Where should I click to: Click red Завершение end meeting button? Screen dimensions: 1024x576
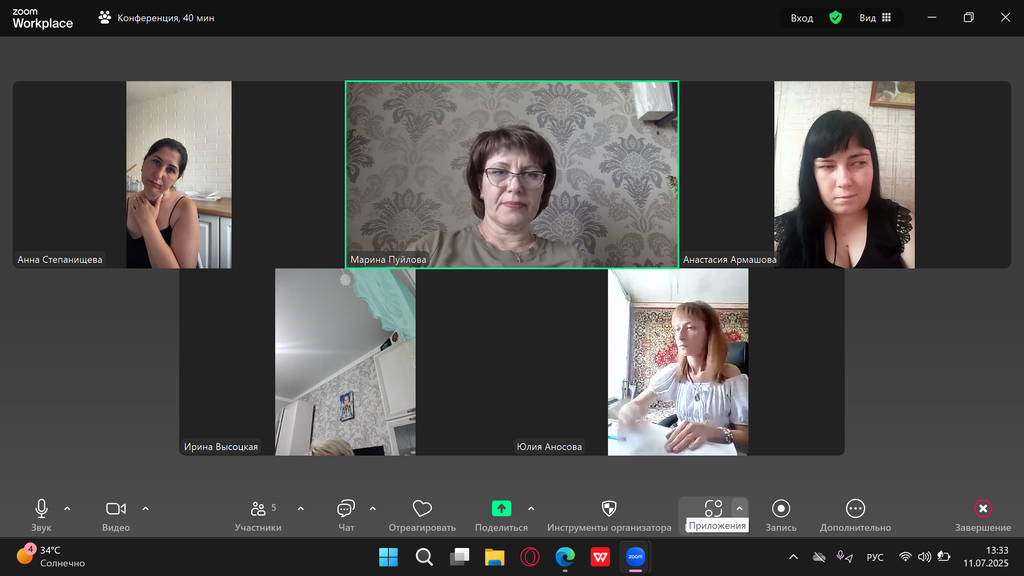click(x=983, y=509)
